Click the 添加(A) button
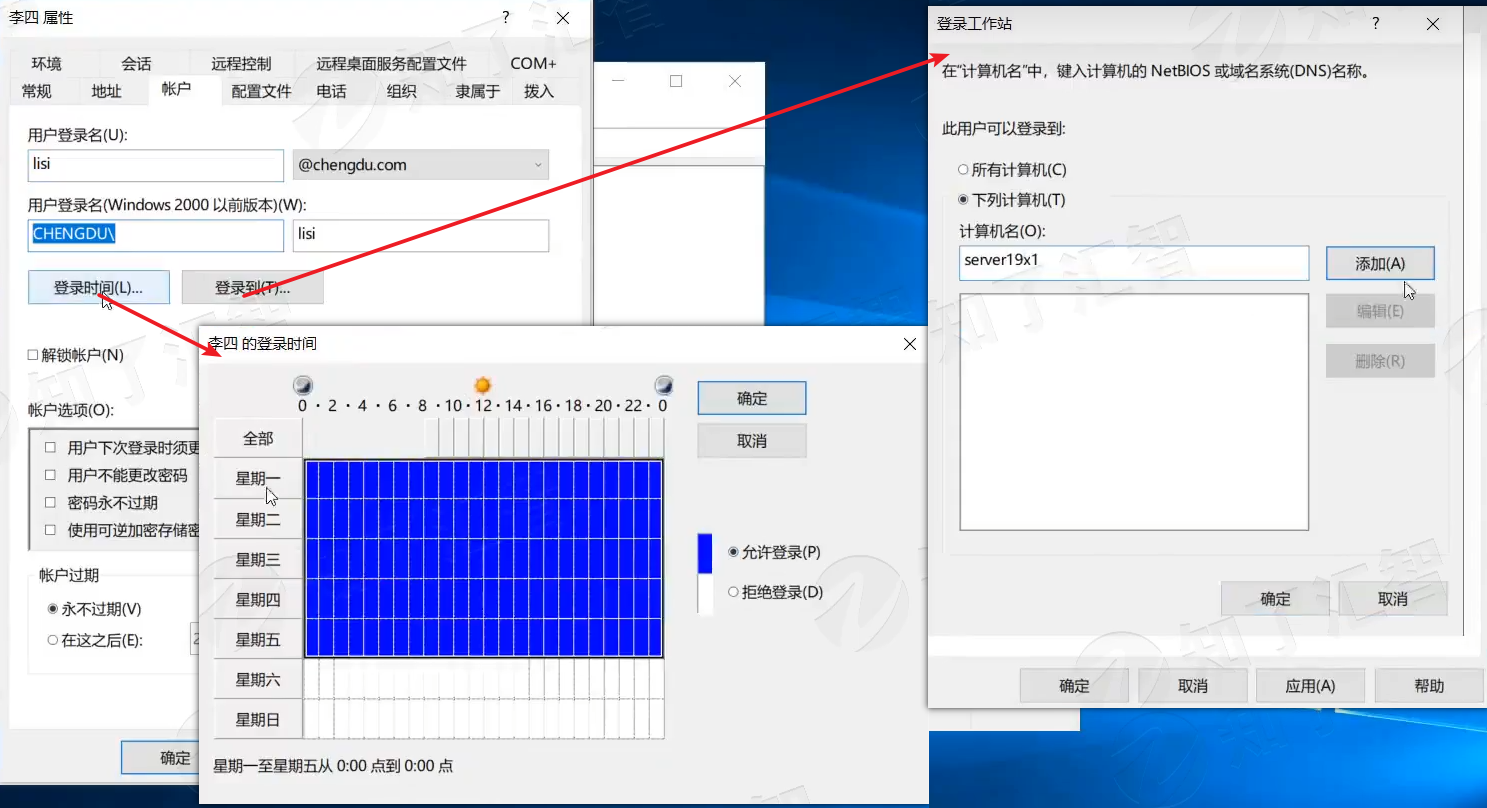The height and width of the screenshot is (808, 1487). point(1380,264)
